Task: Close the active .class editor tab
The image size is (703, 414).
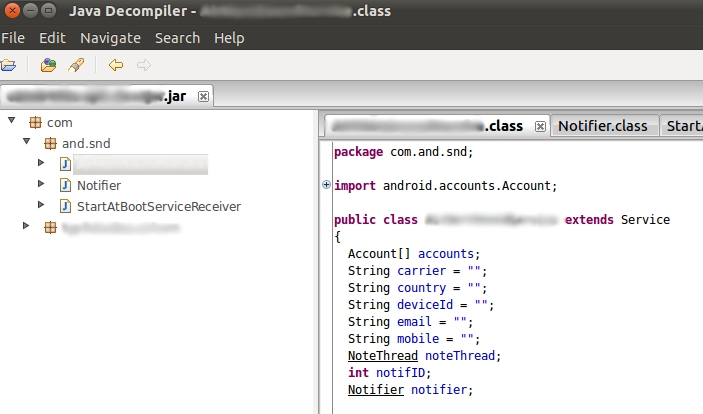Action: (x=540, y=126)
